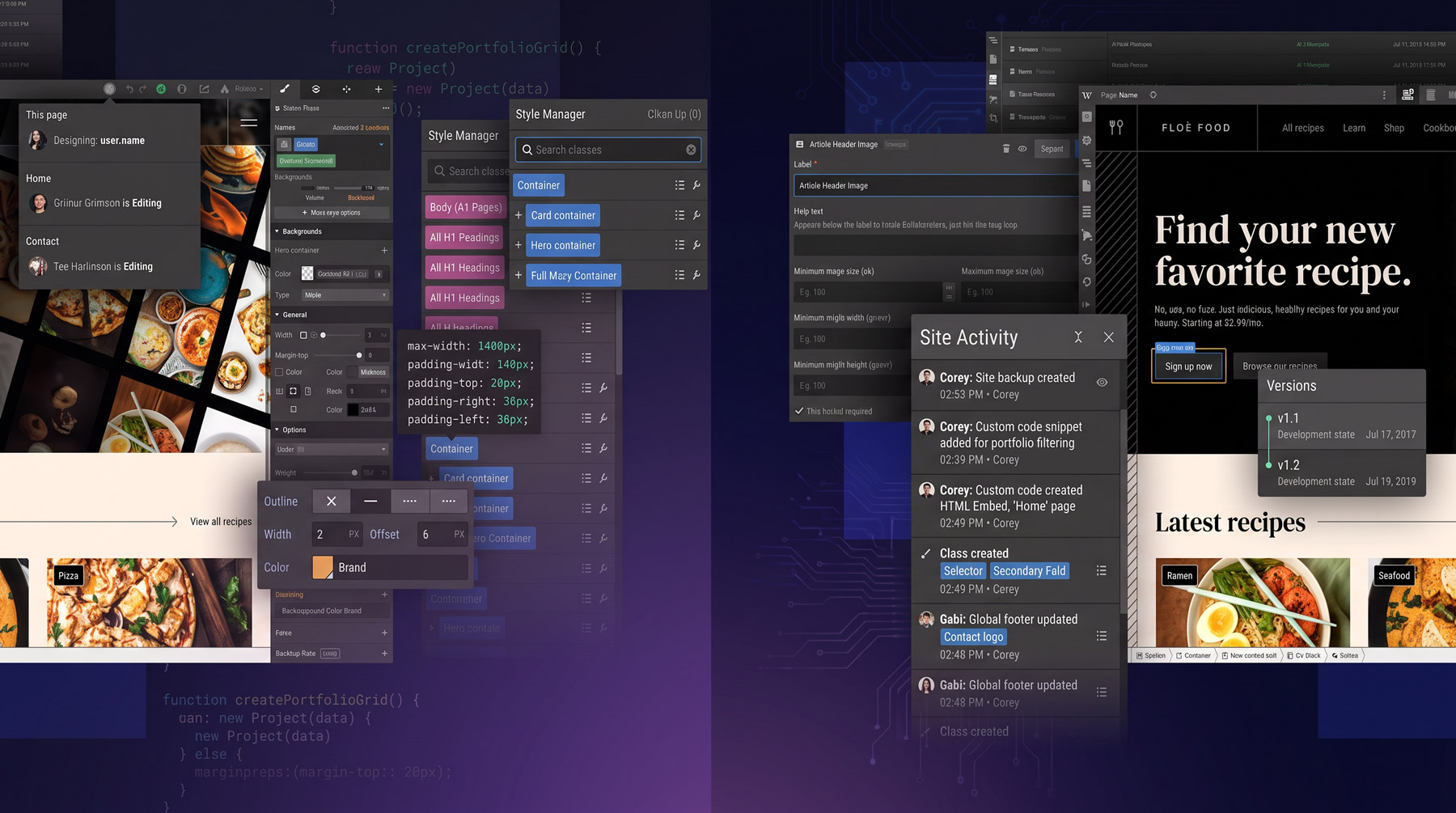The width and height of the screenshot is (1456, 813).
Task: Select Container in the bottom breadcrumb bar
Action: (x=1193, y=655)
